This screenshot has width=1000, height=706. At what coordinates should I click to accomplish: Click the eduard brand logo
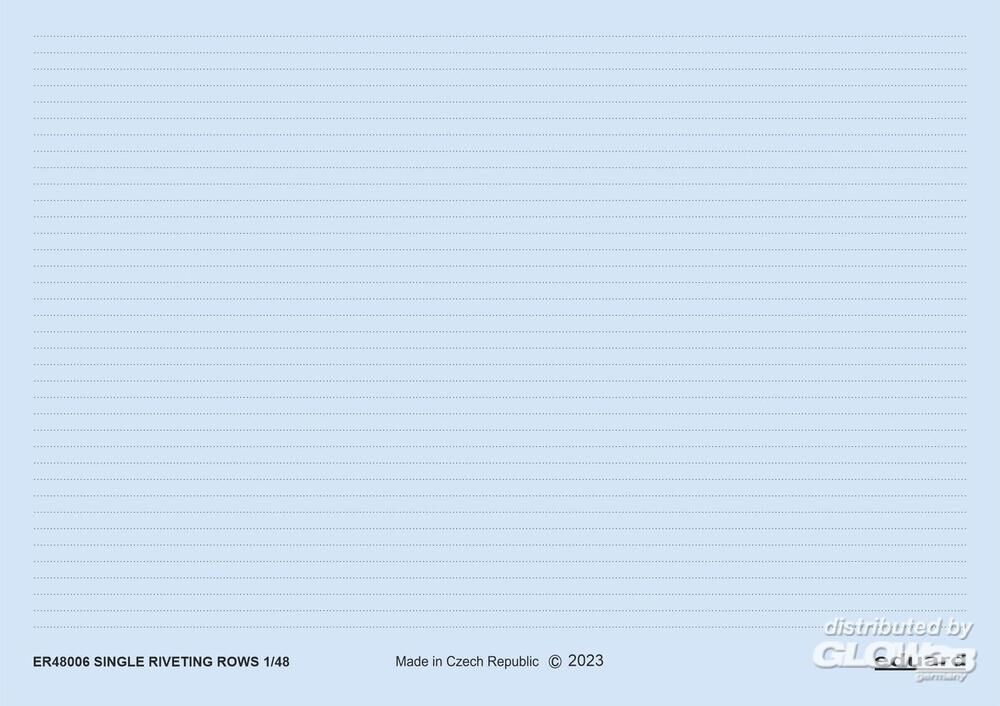tap(920, 661)
